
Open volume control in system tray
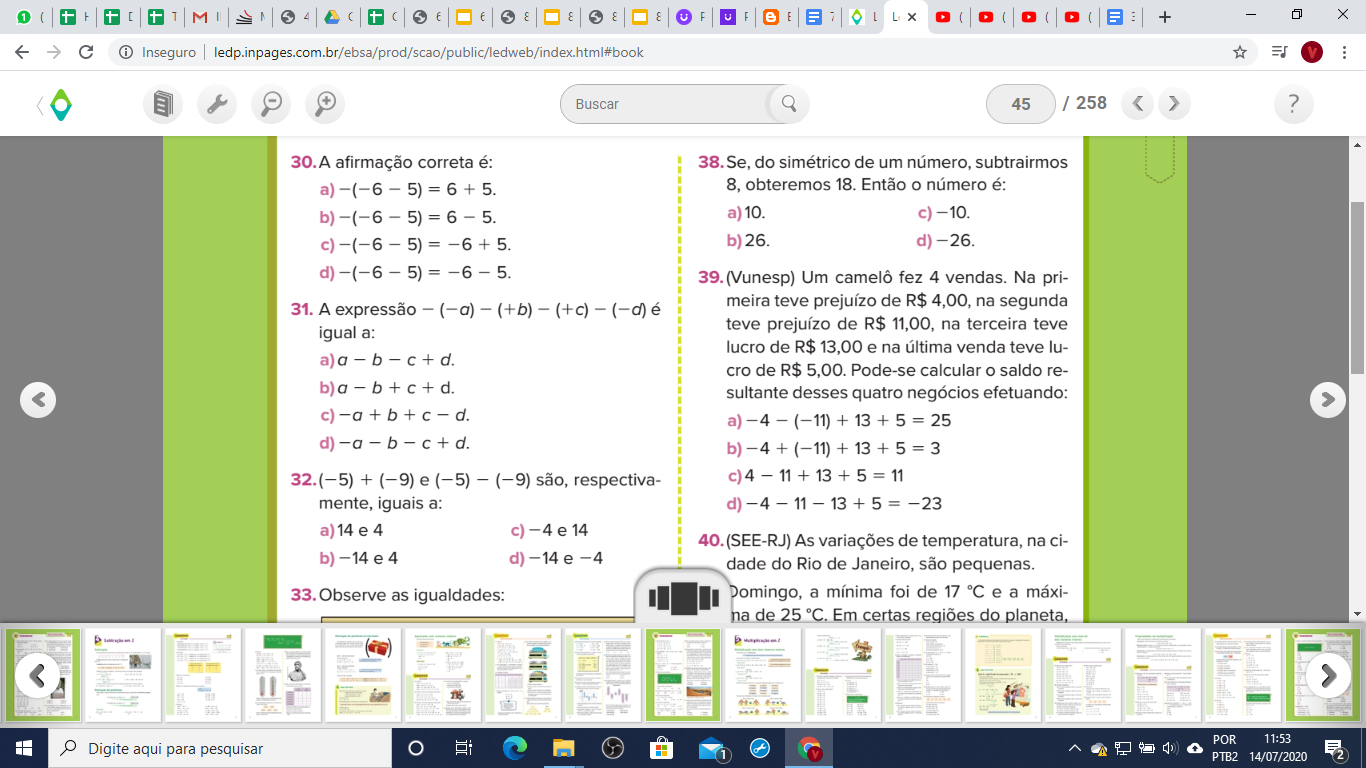pos(1169,748)
